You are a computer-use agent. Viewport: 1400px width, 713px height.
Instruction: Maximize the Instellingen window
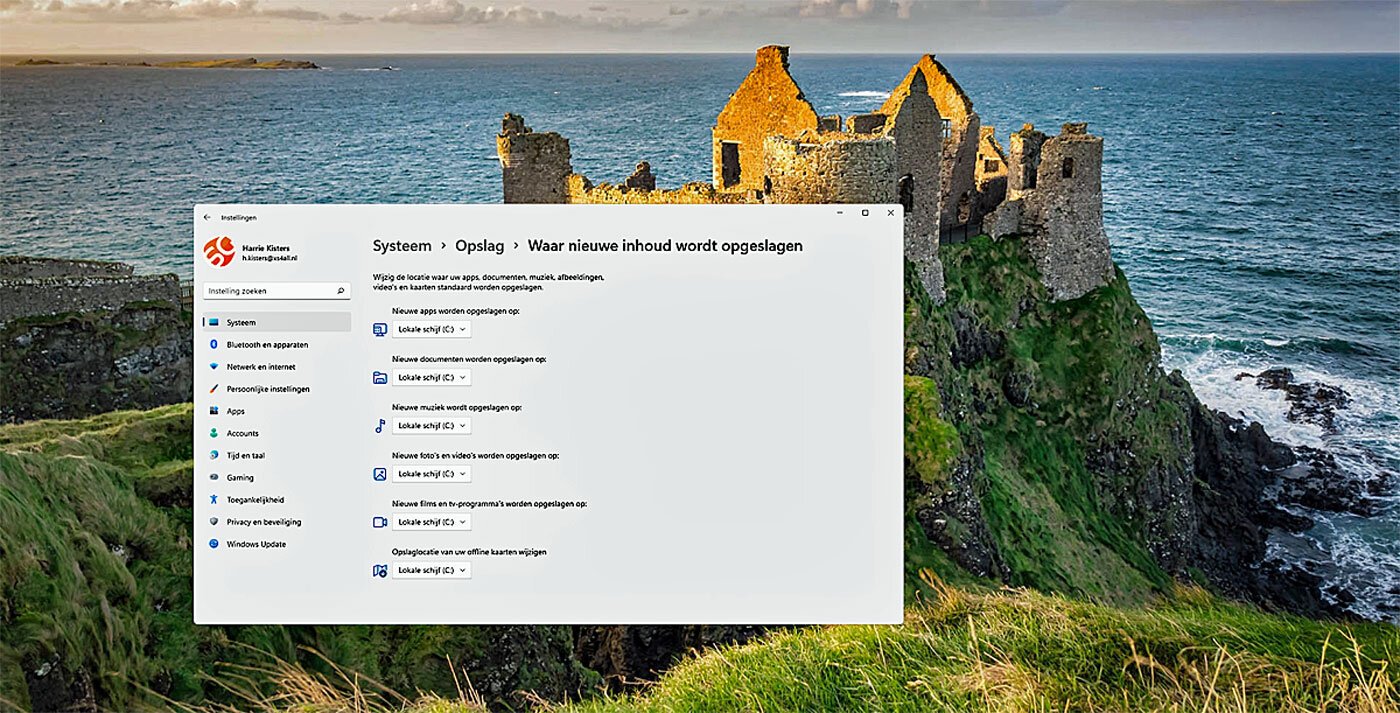[x=865, y=213]
